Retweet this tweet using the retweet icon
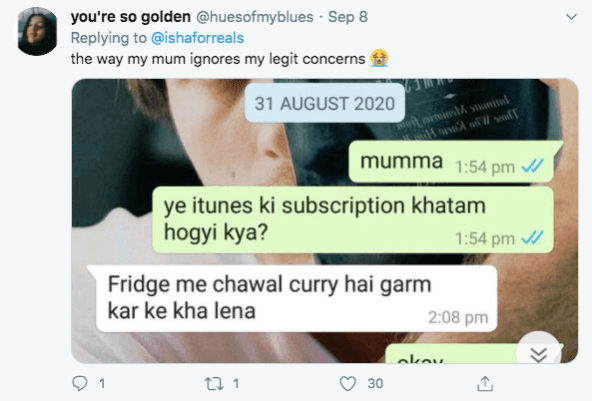 pos(214,384)
